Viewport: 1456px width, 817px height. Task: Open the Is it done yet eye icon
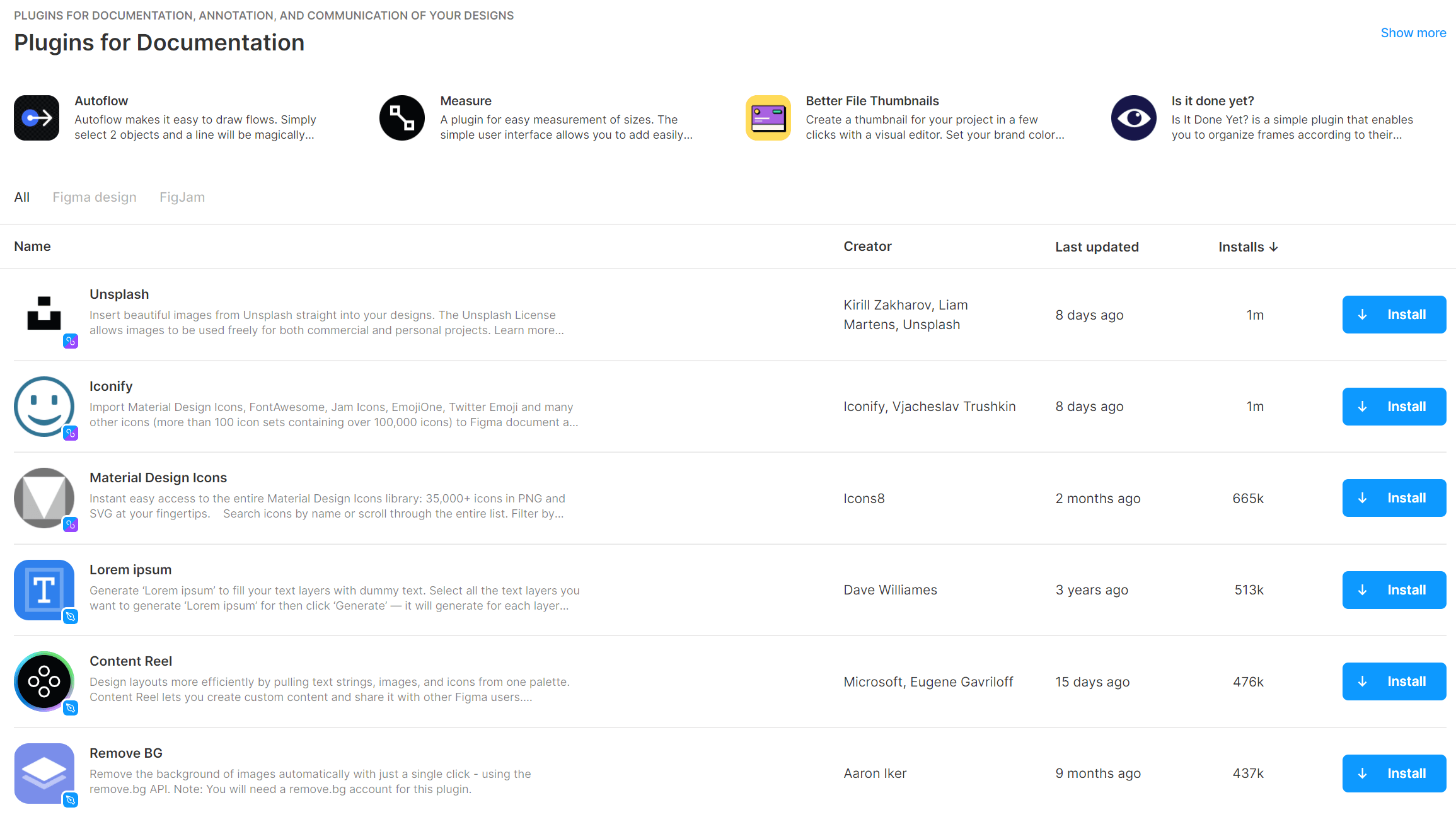click(x=1133, y=118)
